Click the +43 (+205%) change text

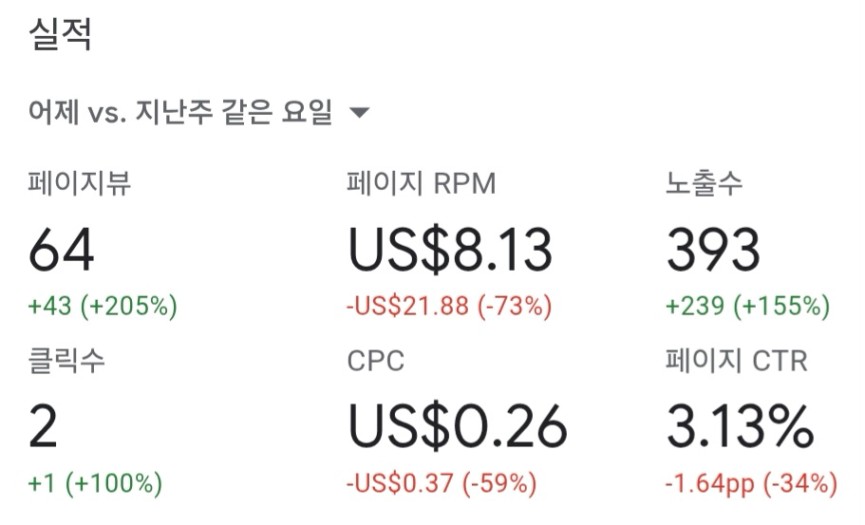click(x=103, y=306)
